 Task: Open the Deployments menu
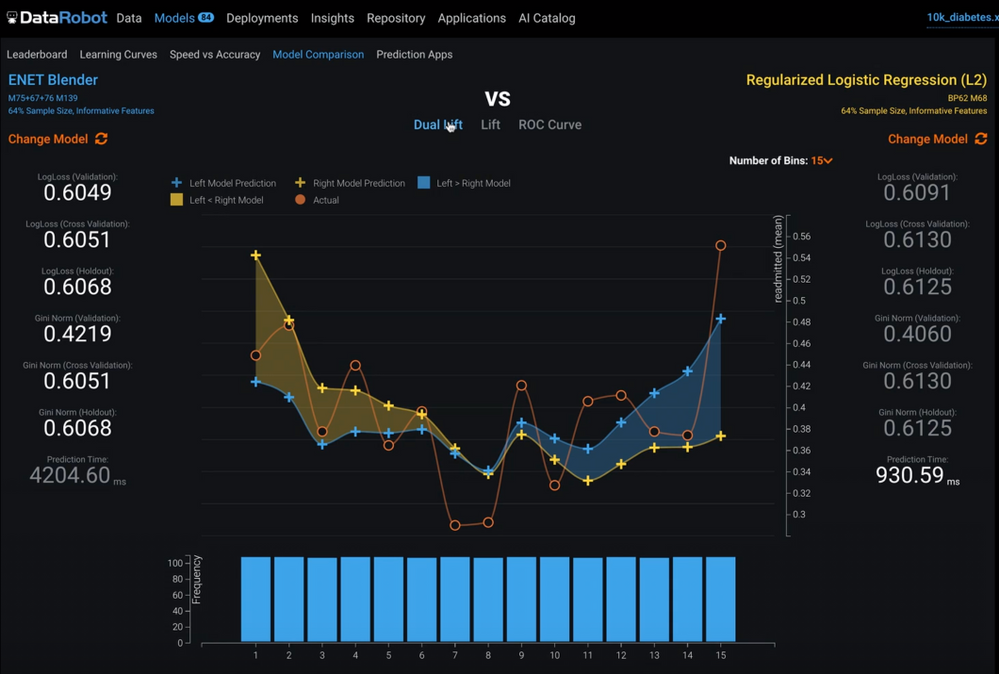262,18
